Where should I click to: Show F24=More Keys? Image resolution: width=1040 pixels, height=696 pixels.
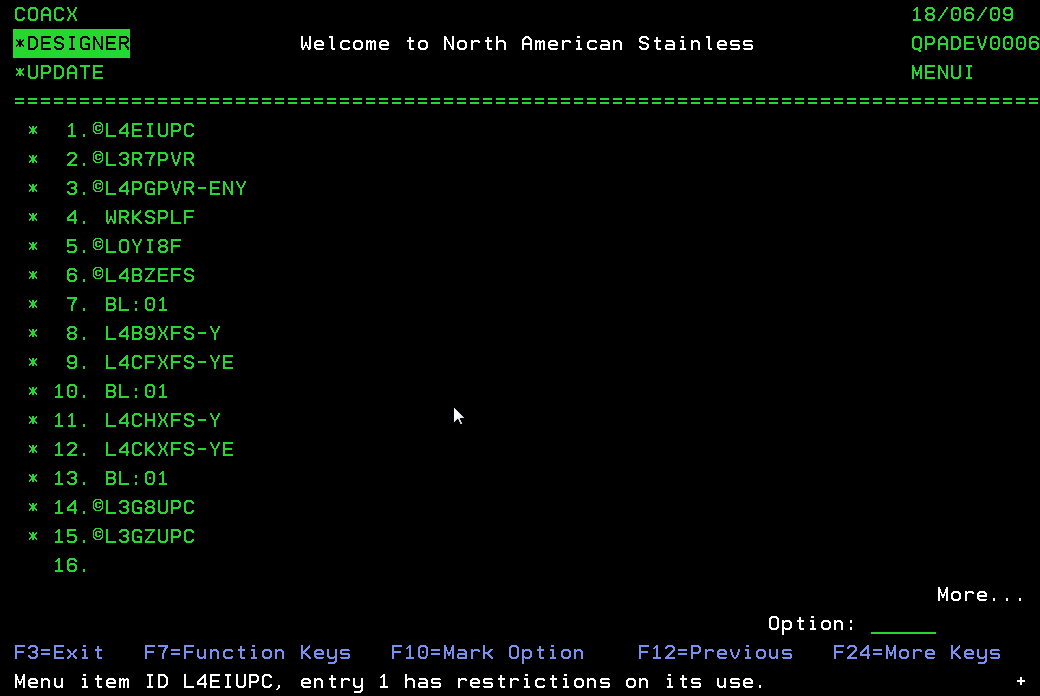916,653
